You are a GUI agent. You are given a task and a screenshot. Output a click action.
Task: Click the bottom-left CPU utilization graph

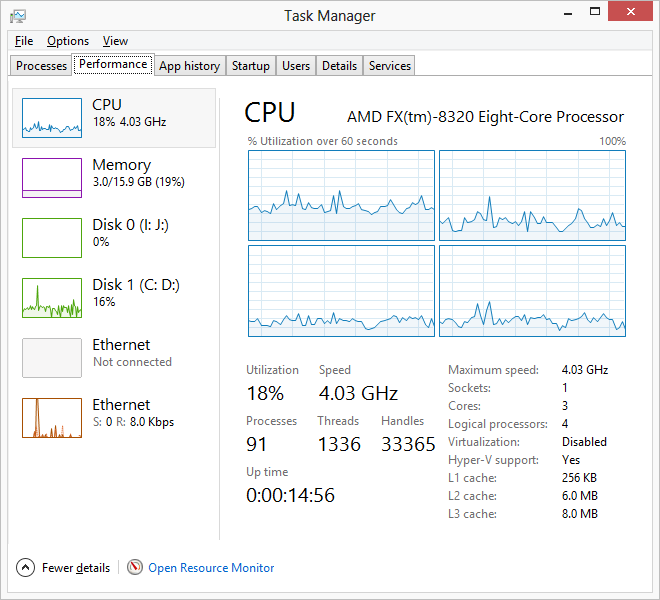[341, 291]
